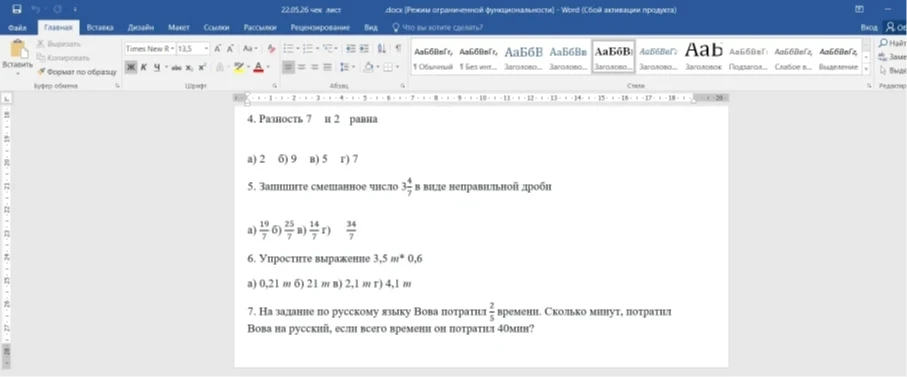Toggle superscript (x²) formatting
The image size is (907, 377).
(x=202, y=68)
